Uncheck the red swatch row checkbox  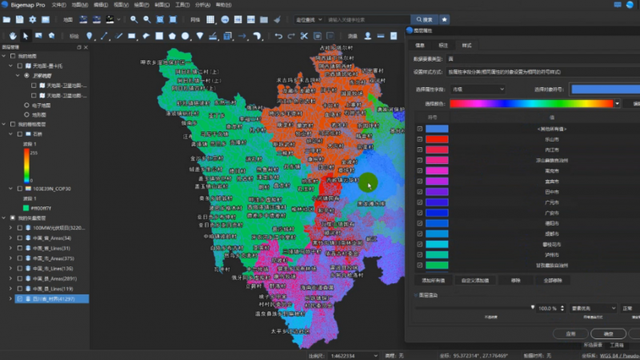(x=420, y=139)
